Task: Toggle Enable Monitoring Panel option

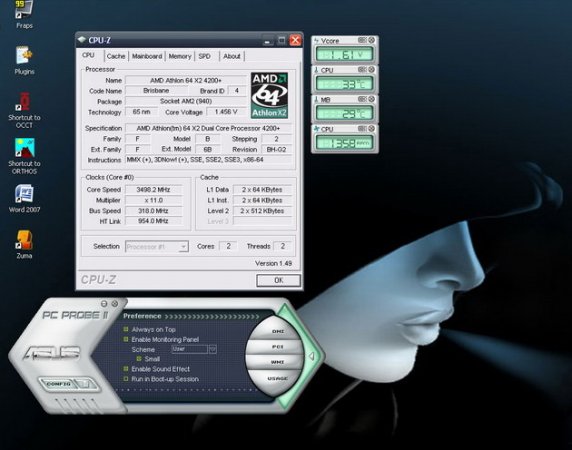Action: pos(126,339)
